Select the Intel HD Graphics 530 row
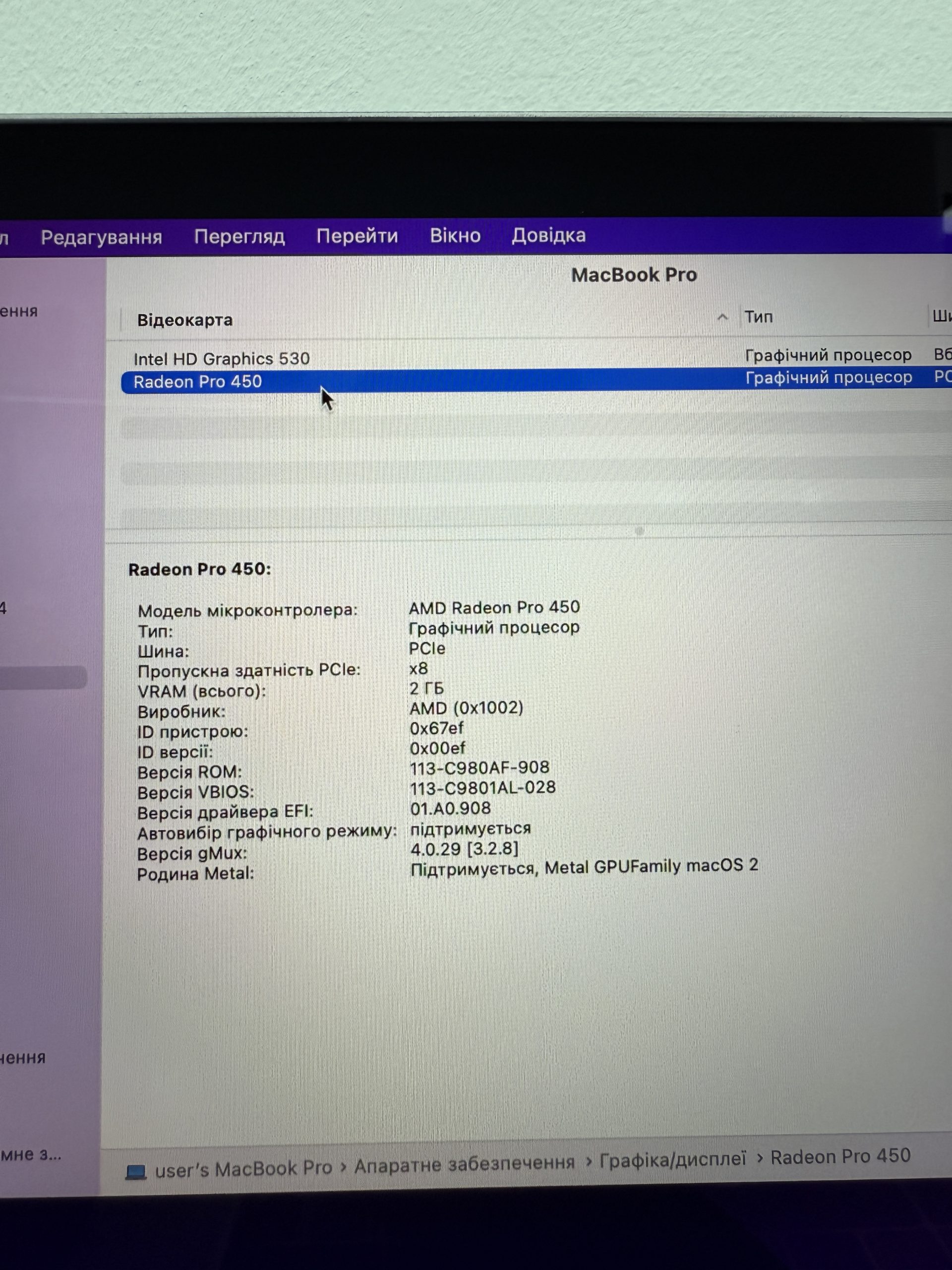Screen dimensions: 952x1270 pos(536,358)
